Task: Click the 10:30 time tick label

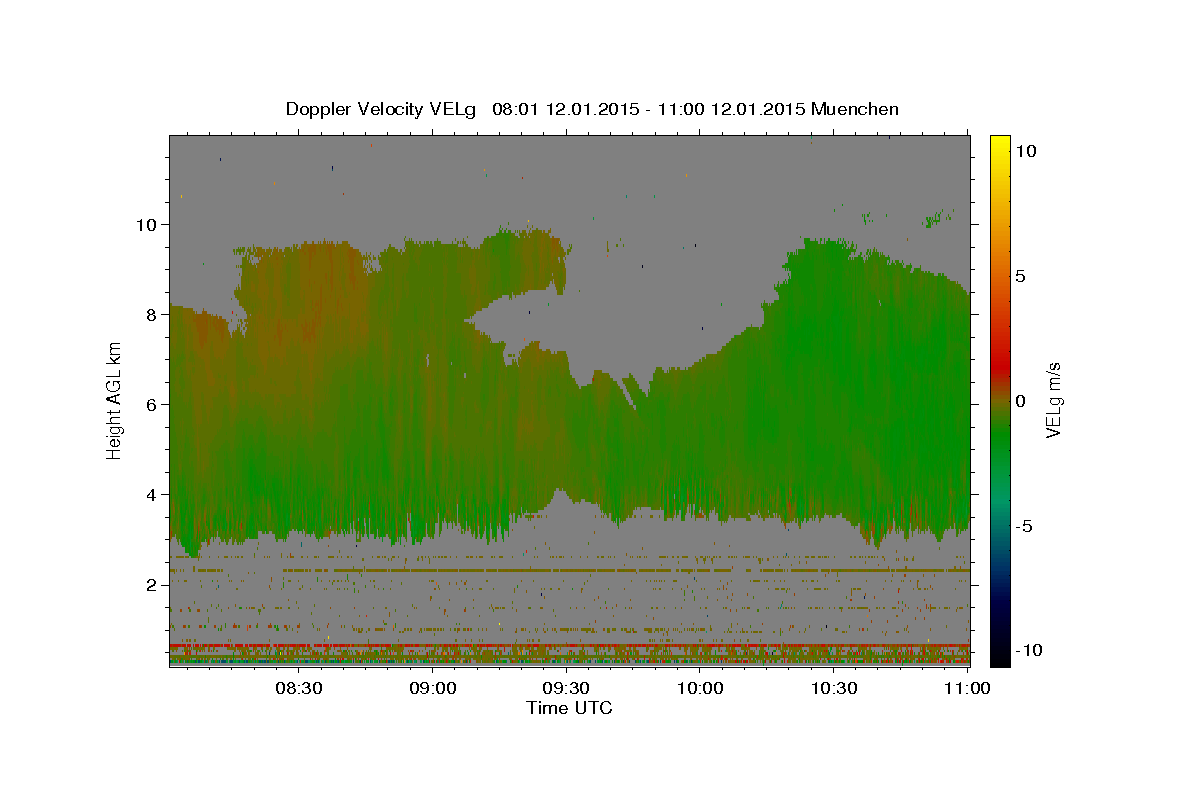Action: (x=834, y=688)
